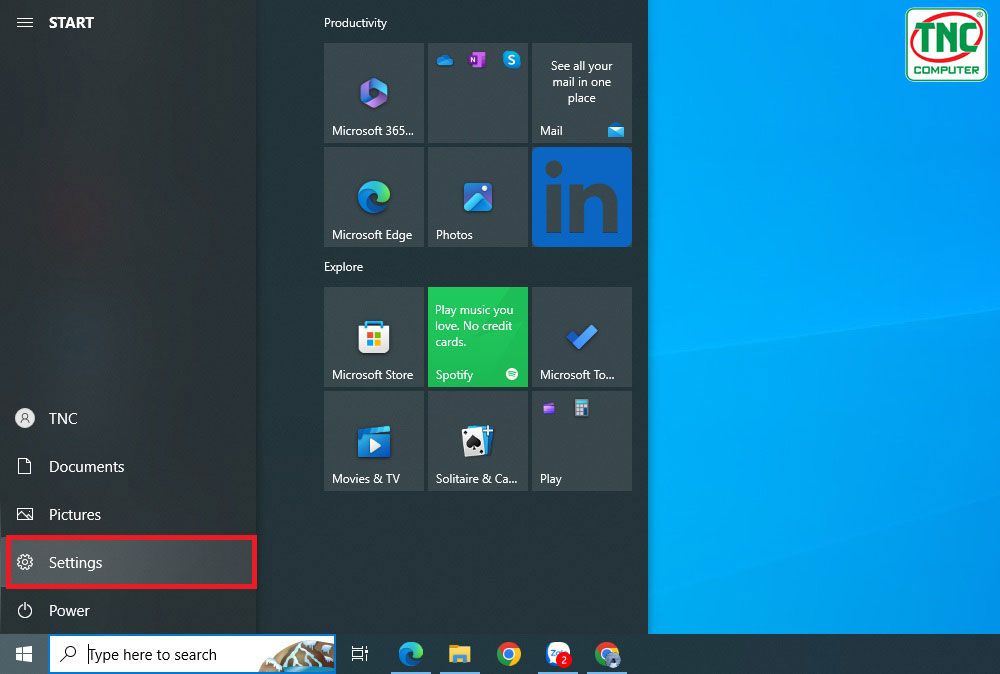
Task: Open the tile folder with OneDrive, OneNote, Skype
Action: click(x=478, y=93)
